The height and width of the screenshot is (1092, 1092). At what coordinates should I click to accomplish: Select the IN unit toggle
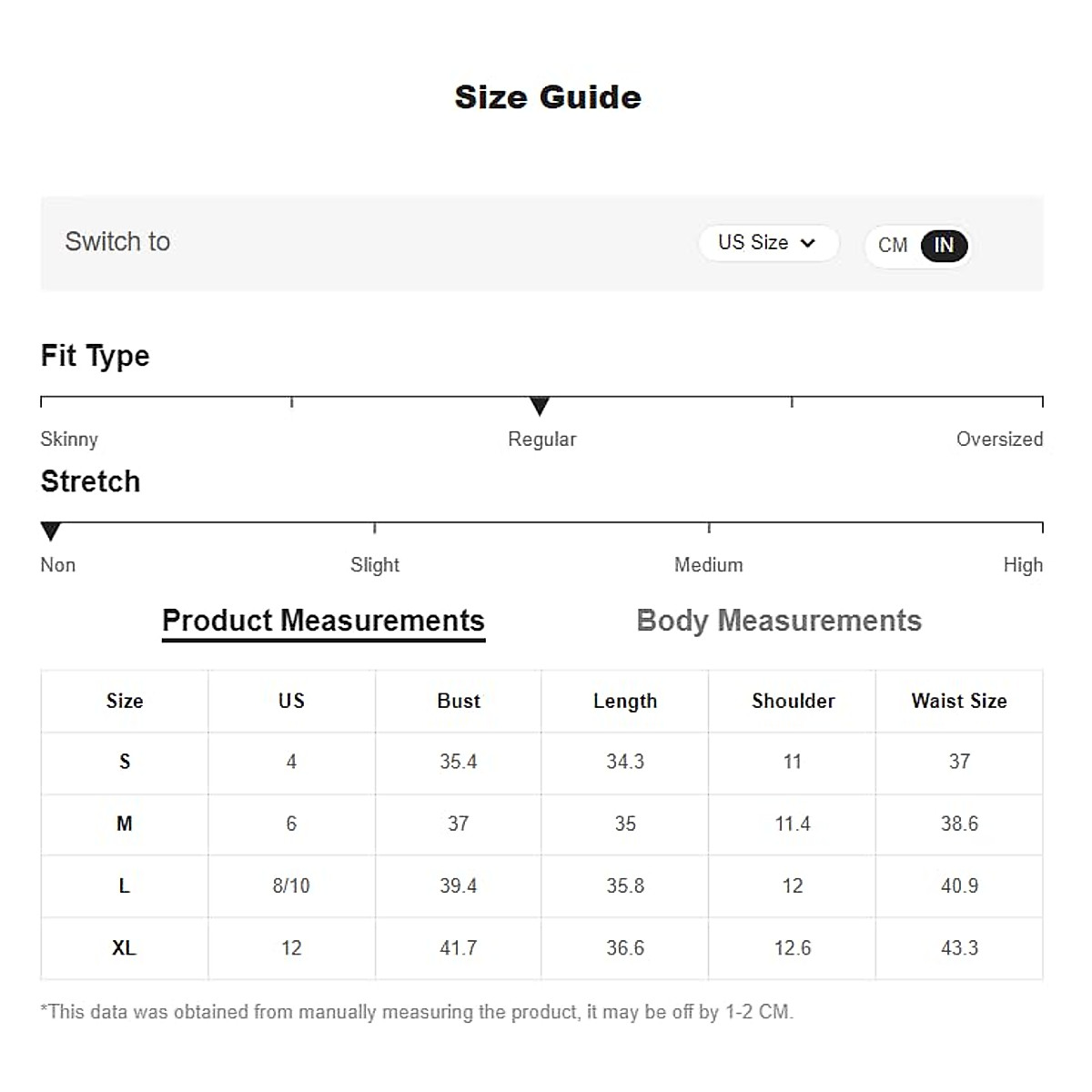tap(944, 245)
